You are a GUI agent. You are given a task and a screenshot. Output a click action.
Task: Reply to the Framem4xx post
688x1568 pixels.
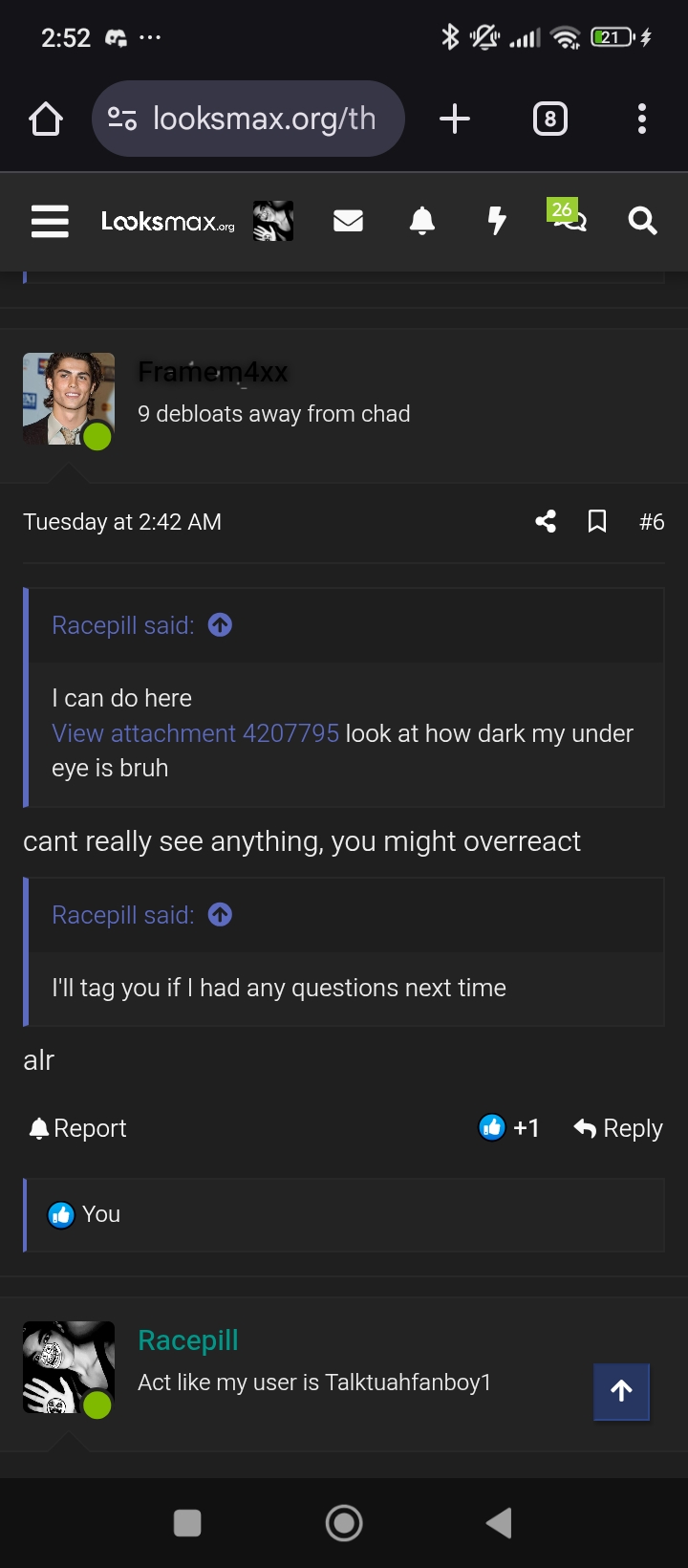coord(618,1128)
